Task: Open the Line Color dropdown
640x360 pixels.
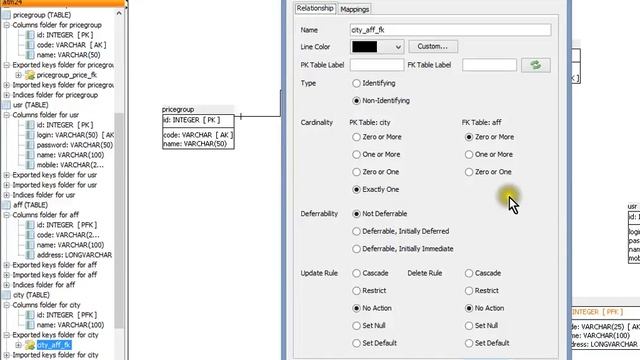Action: click(398, 47)
